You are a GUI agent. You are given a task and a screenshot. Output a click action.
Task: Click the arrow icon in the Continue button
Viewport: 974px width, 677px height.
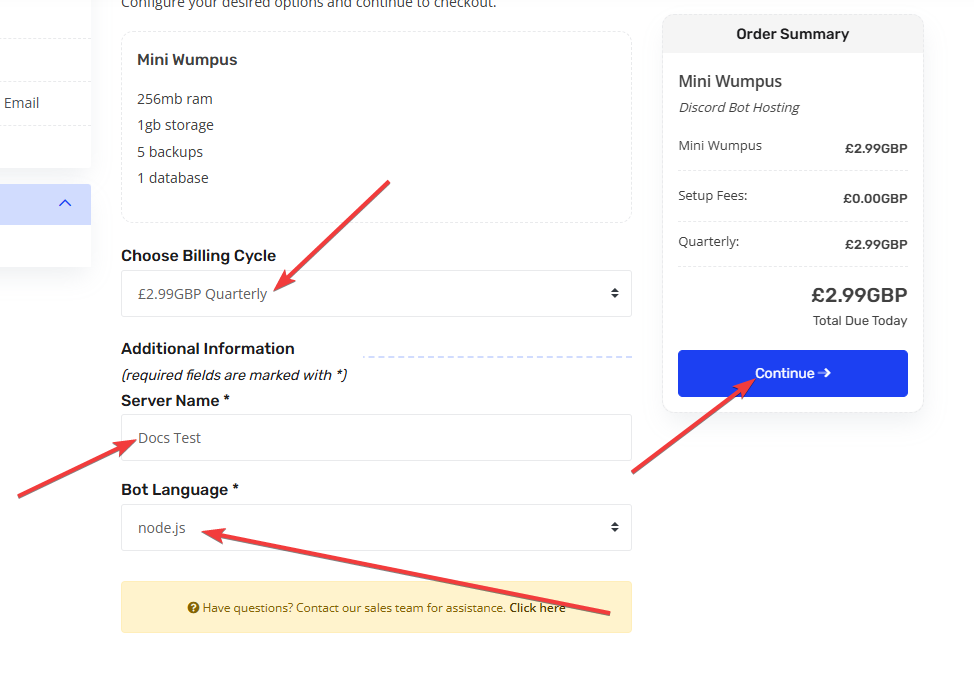[825, 373]
